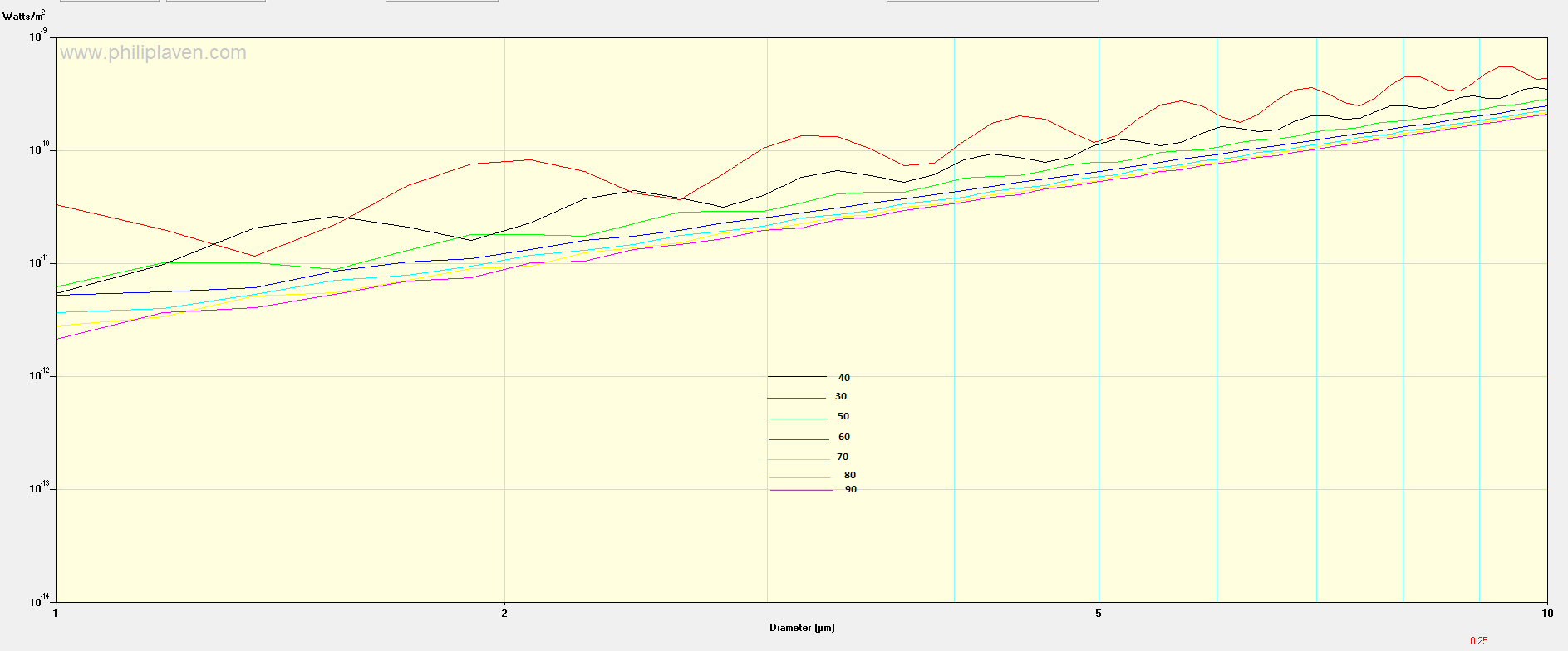Click the magenta legend line for 90
The image size is (1568, 651).
point(801,491)
